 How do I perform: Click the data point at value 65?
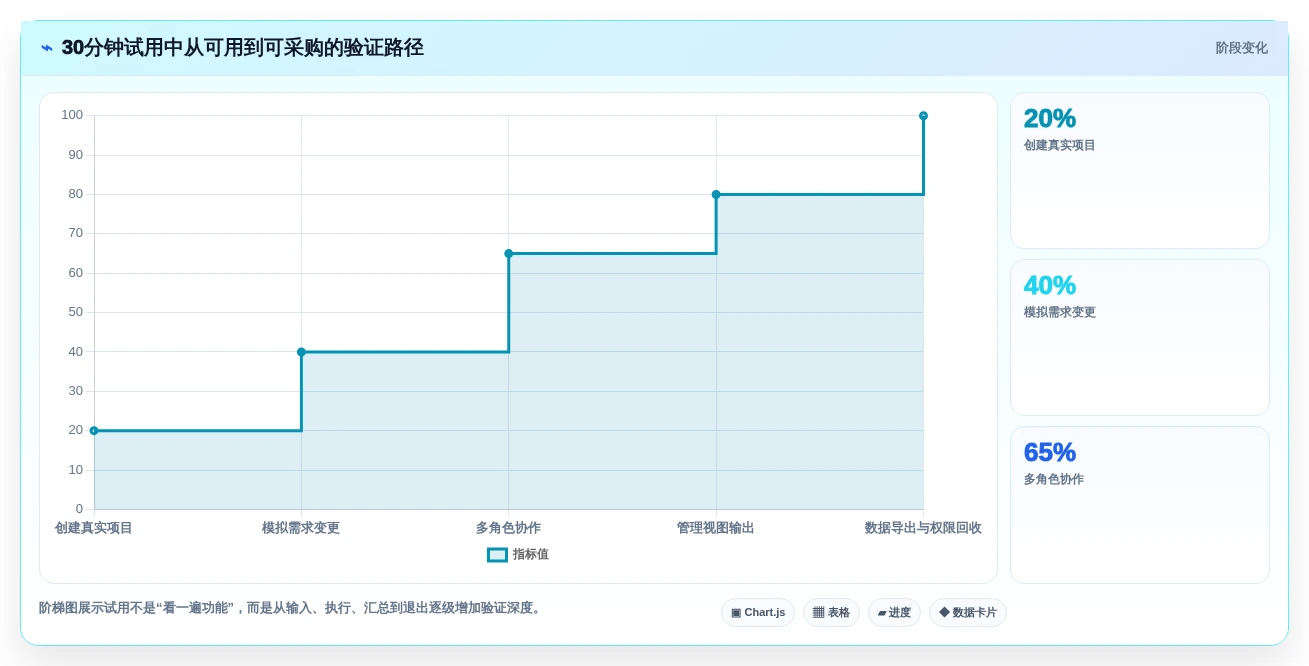pyautogui.click(x=508, y=254)
